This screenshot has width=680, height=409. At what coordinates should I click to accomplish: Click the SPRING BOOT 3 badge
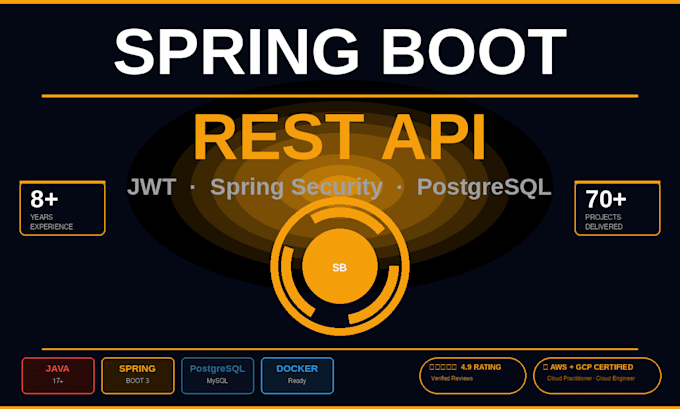click(138, 376)
